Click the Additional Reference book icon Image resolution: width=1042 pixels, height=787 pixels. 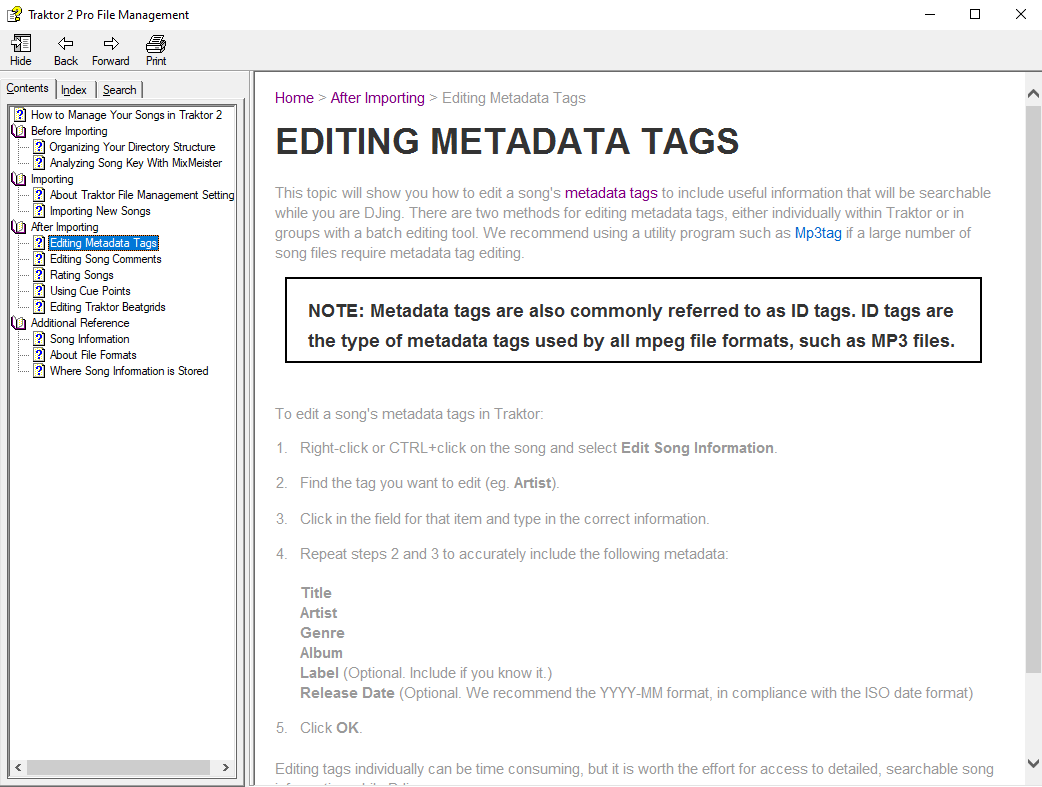click(x=19, y=323)
